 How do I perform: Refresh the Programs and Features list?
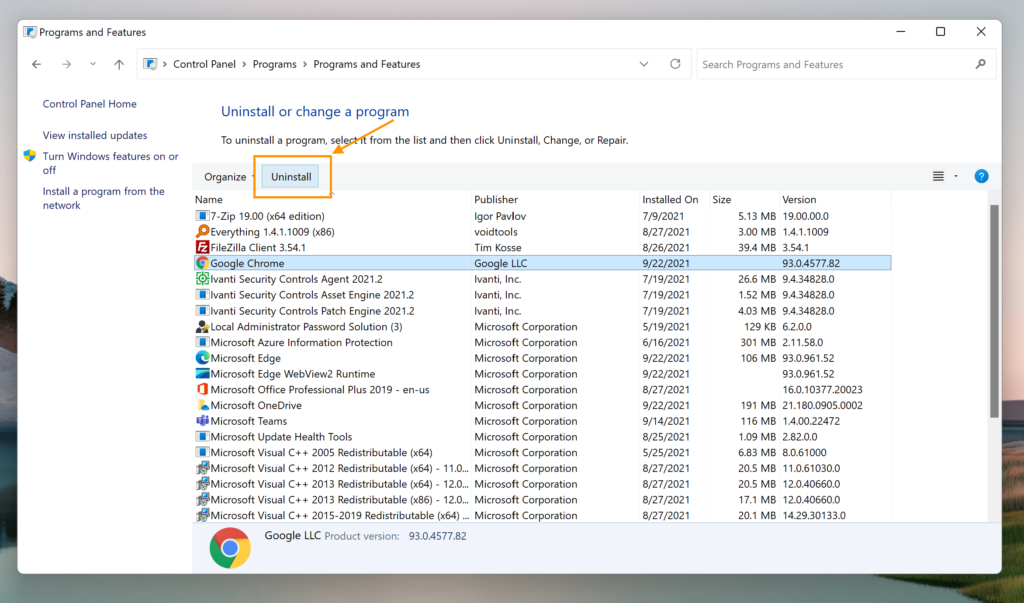(x=675, y=64)
